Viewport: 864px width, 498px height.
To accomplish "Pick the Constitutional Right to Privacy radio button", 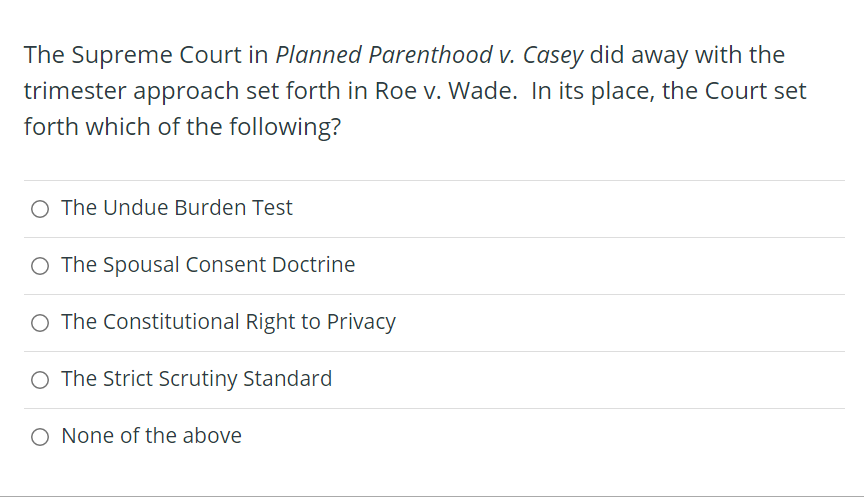I will 40,323.
